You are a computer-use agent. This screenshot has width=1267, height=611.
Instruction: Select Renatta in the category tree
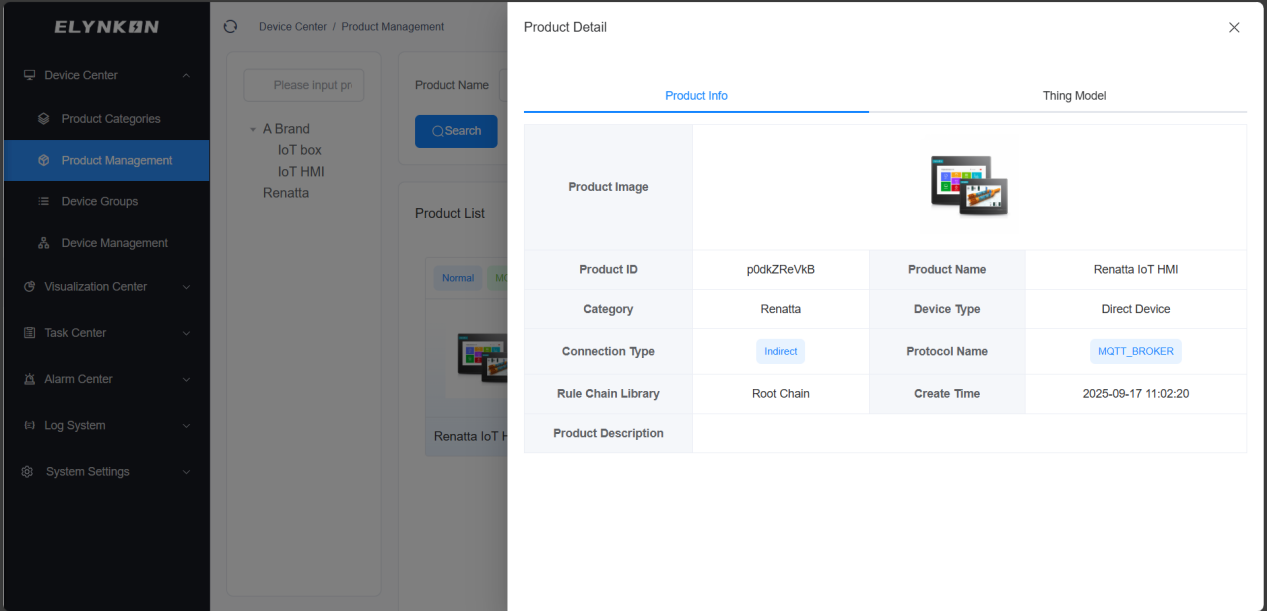click(x=286, y=193)
